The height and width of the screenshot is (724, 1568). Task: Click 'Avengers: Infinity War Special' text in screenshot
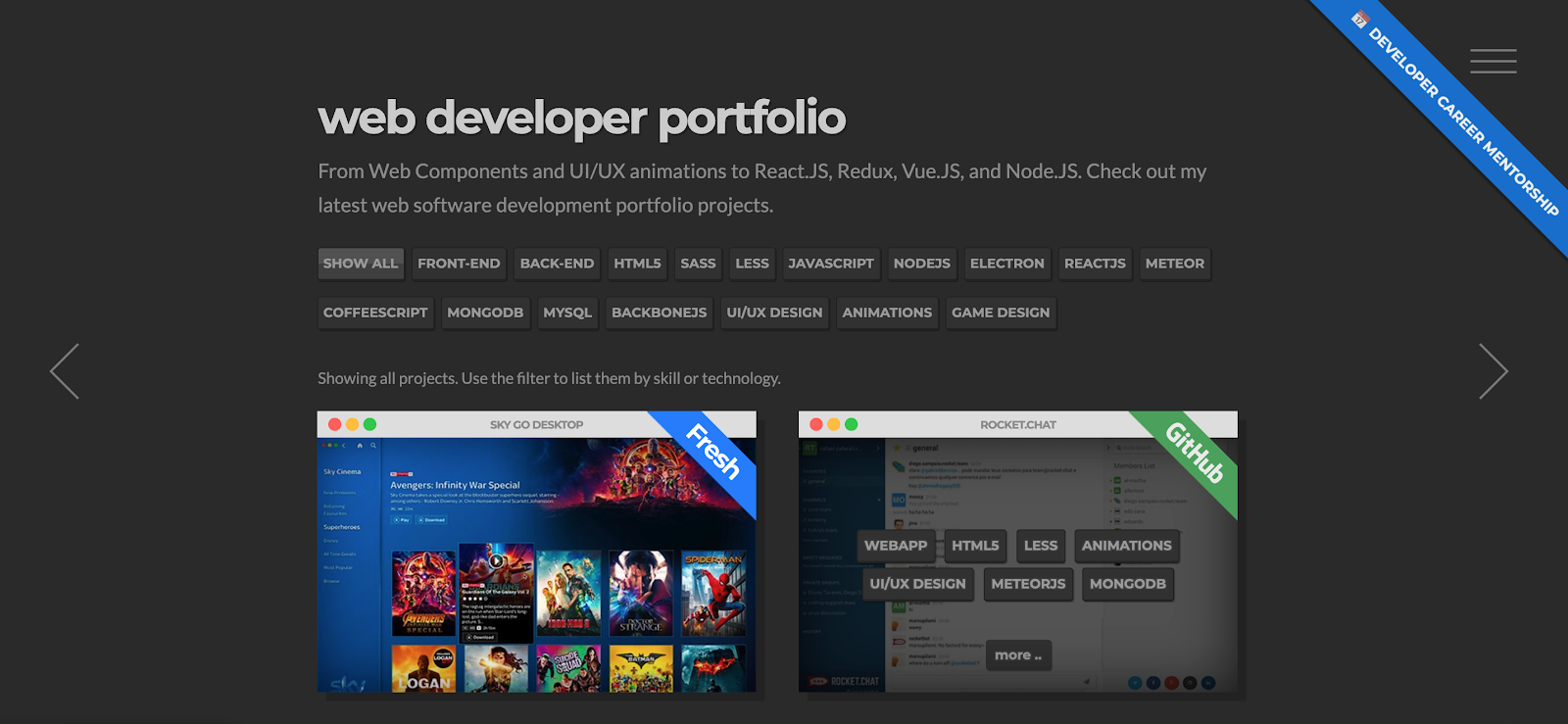(x=455, y=485)
